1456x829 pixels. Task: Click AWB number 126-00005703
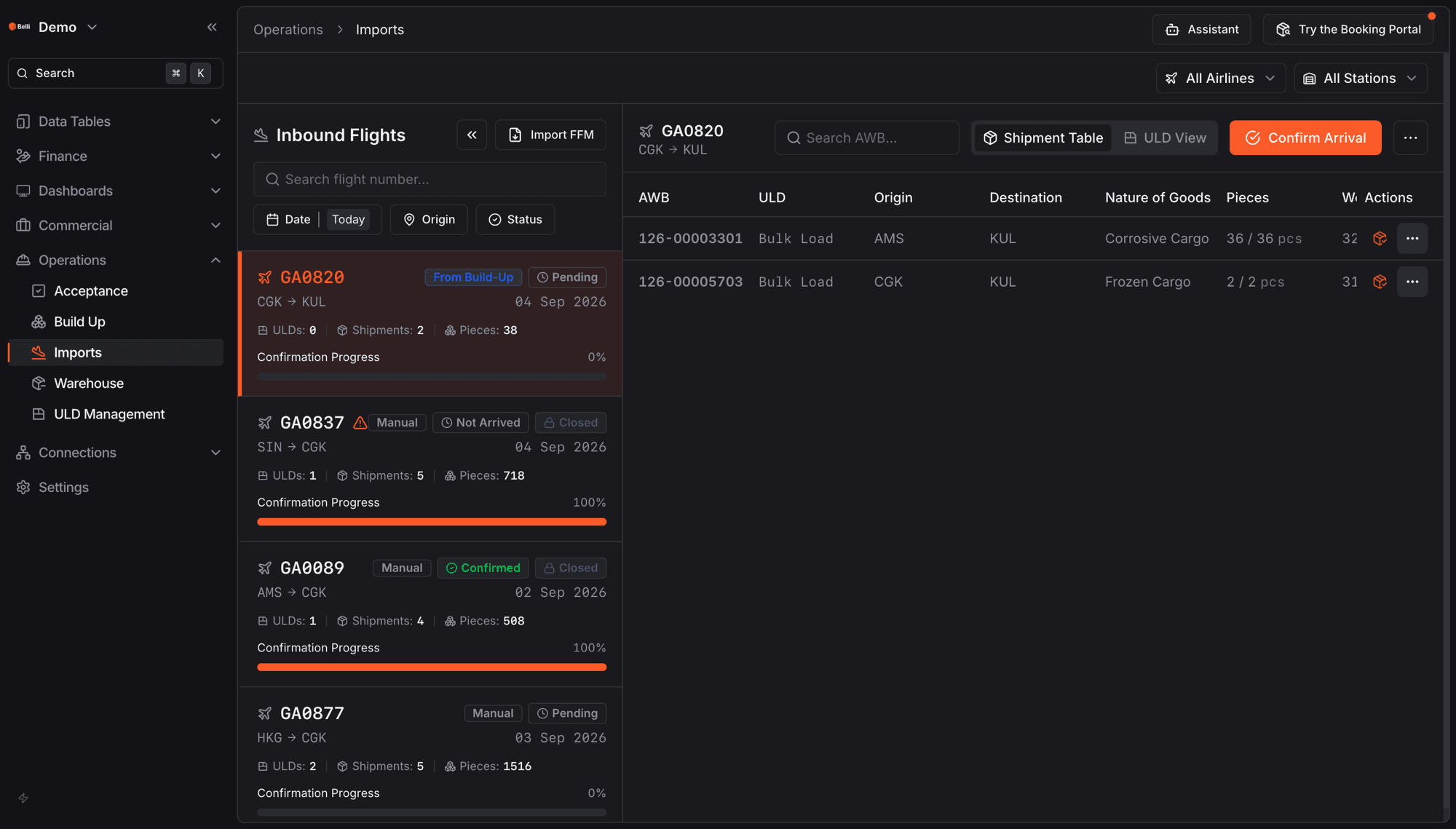click(690, 282)
